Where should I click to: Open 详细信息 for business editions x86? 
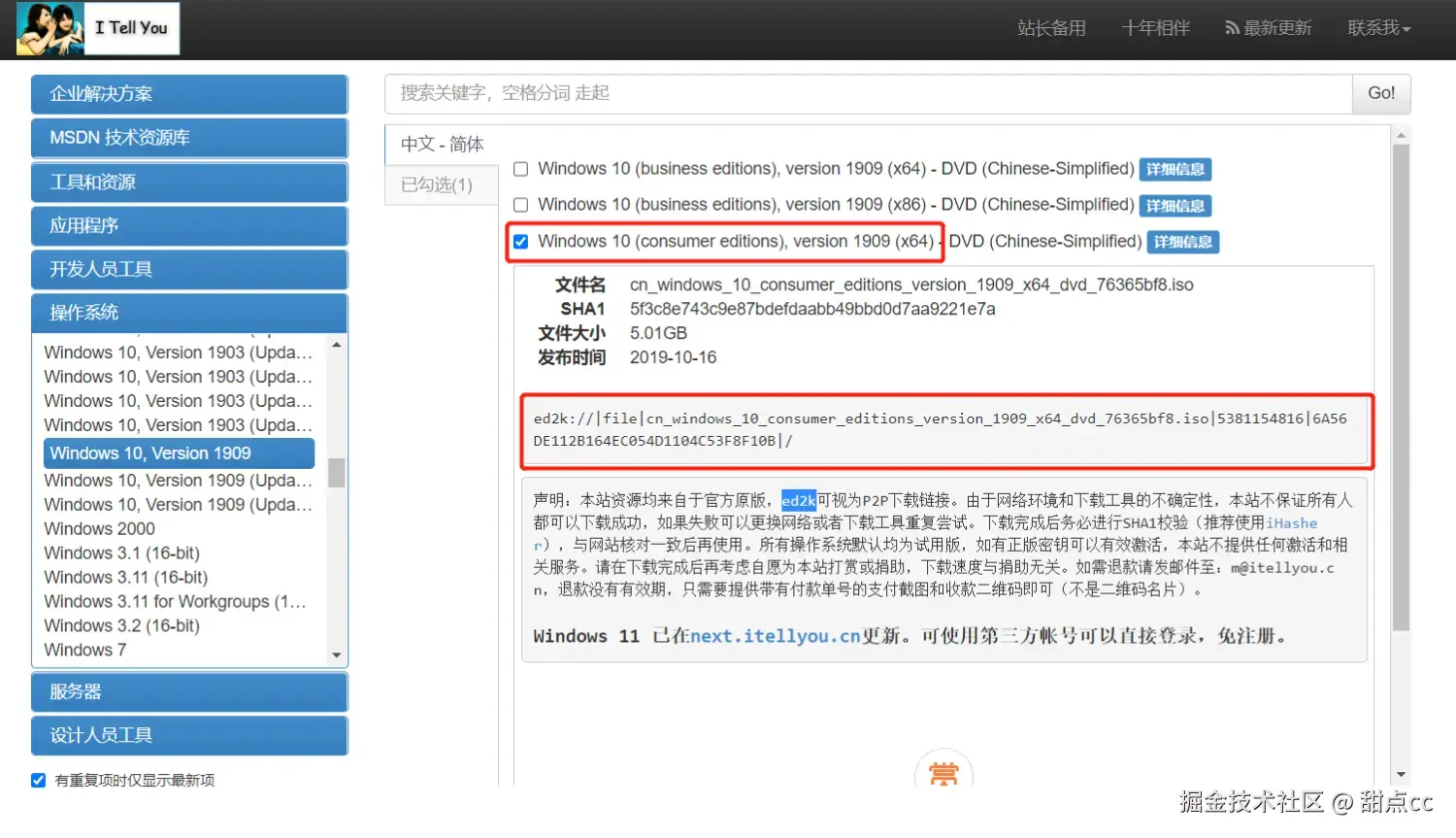pyautogui.click(x=1175, y=206)
